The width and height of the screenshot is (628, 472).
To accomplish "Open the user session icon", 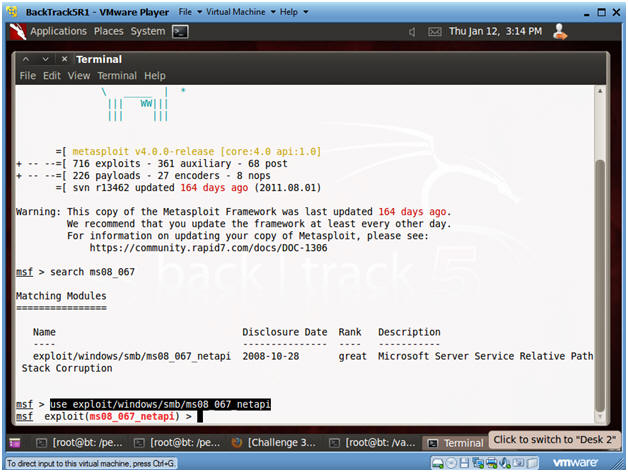I will 560,32.
